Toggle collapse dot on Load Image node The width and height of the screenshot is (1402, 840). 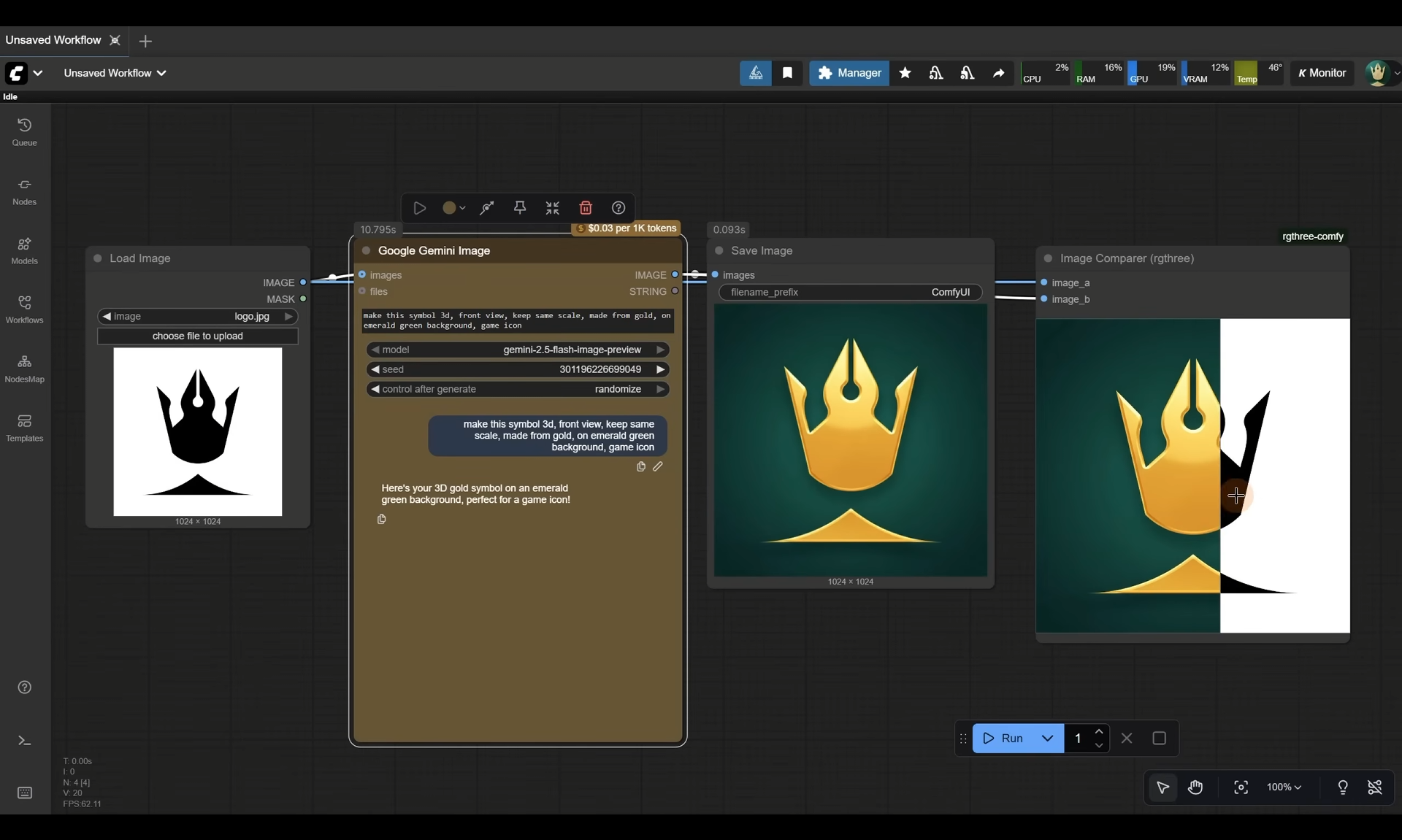coord(98,258)
